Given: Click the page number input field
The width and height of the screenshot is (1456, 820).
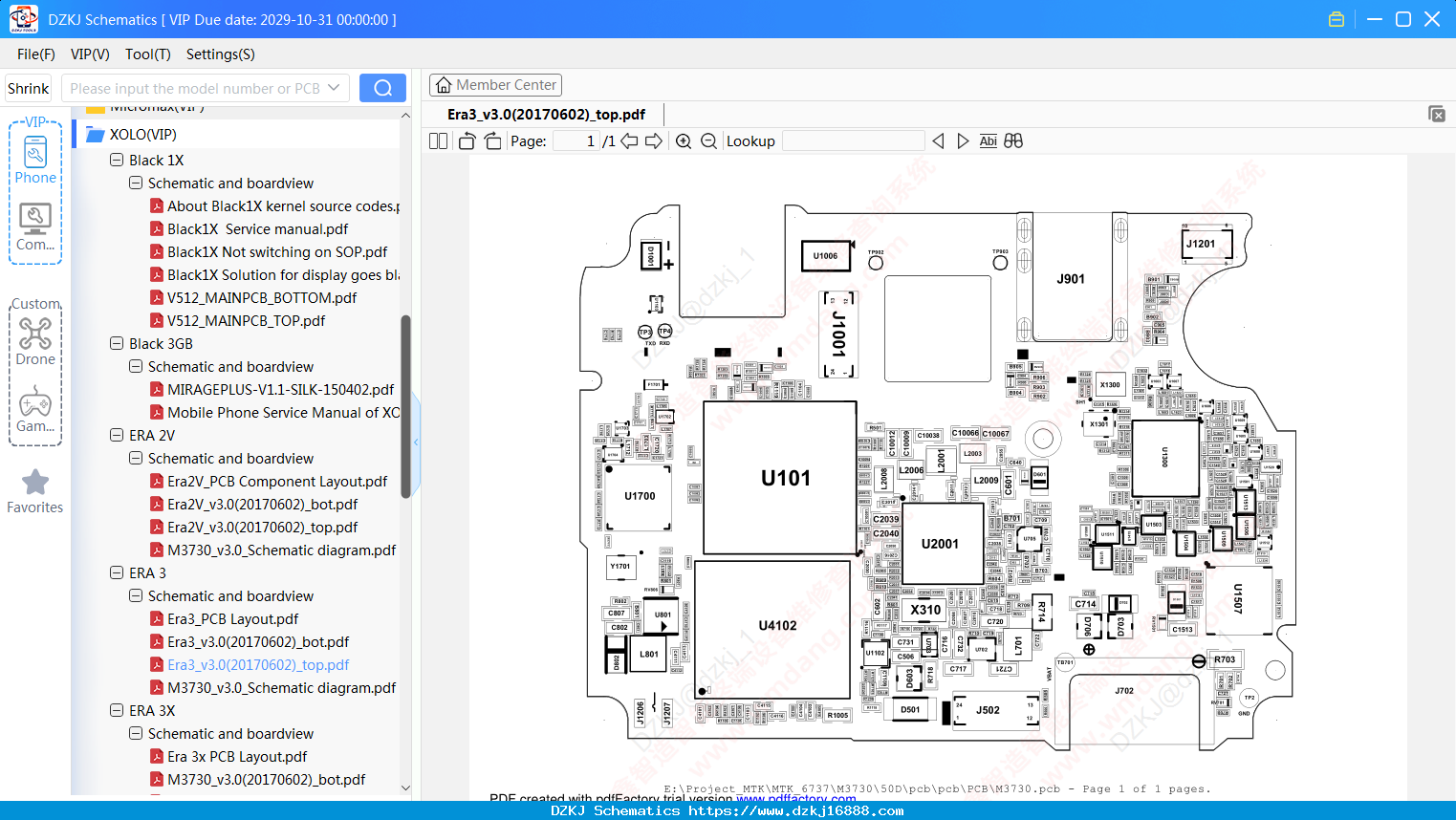Looking at the screenshot, I should point(576,141).
